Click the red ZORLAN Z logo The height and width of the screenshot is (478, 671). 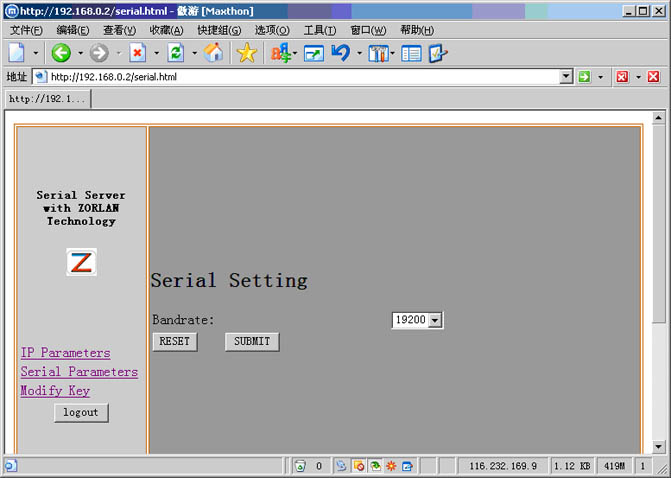point(81,262)
